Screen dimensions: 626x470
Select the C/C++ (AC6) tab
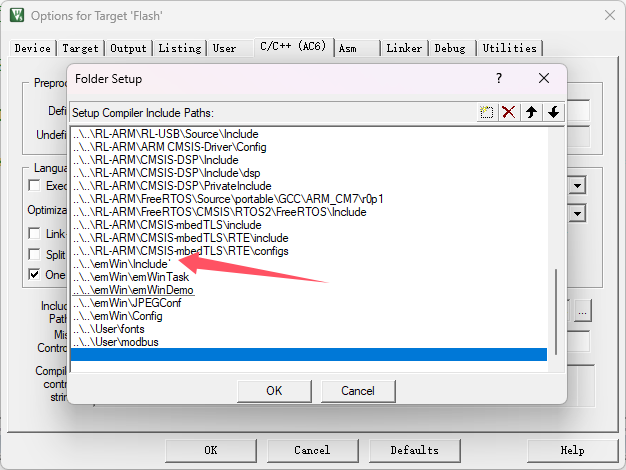pos(293,46)
